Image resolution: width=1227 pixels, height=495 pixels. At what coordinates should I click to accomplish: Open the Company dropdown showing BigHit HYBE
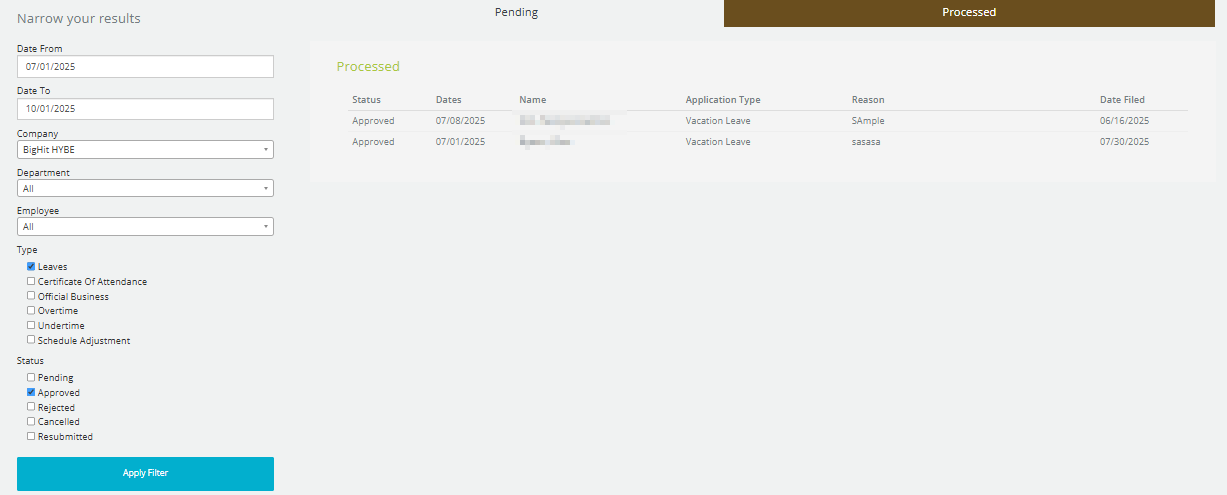pyautogui.click(x=145, y=150)
